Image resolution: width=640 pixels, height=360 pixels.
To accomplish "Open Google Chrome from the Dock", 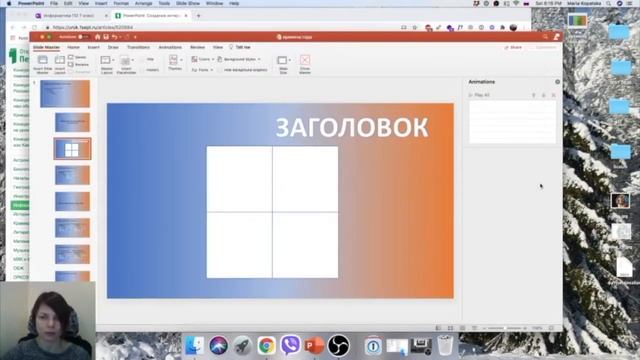I will click(x=267, y=345).
